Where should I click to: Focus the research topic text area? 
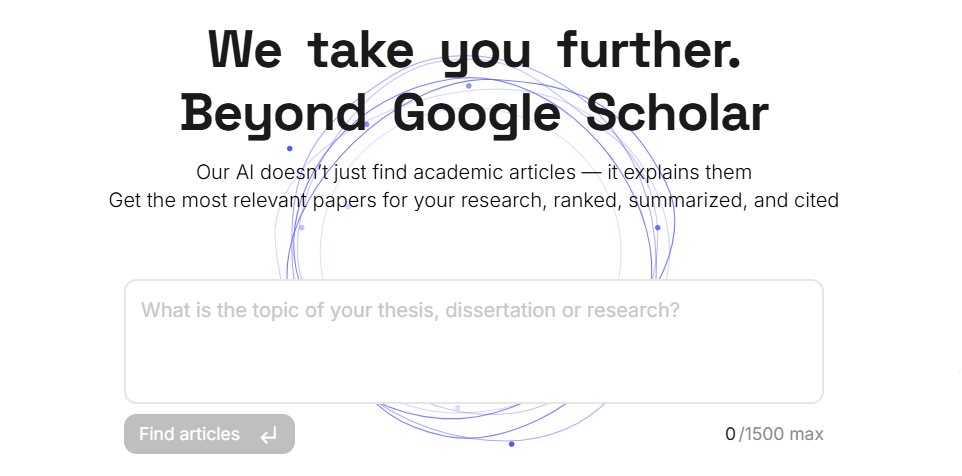click(x=474, y=342)
